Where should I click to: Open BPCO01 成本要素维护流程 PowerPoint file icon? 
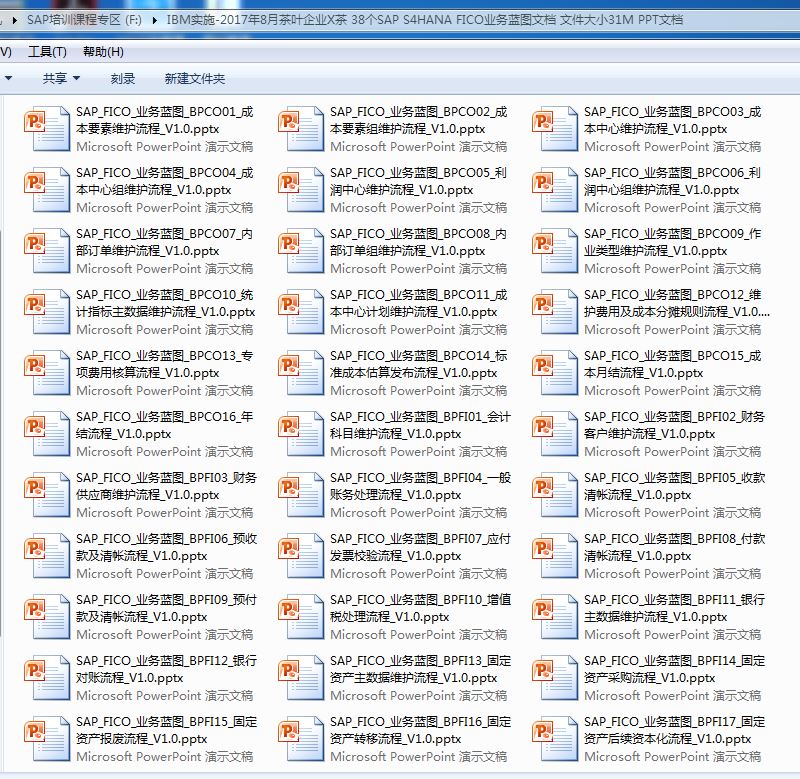pos(47,129)
